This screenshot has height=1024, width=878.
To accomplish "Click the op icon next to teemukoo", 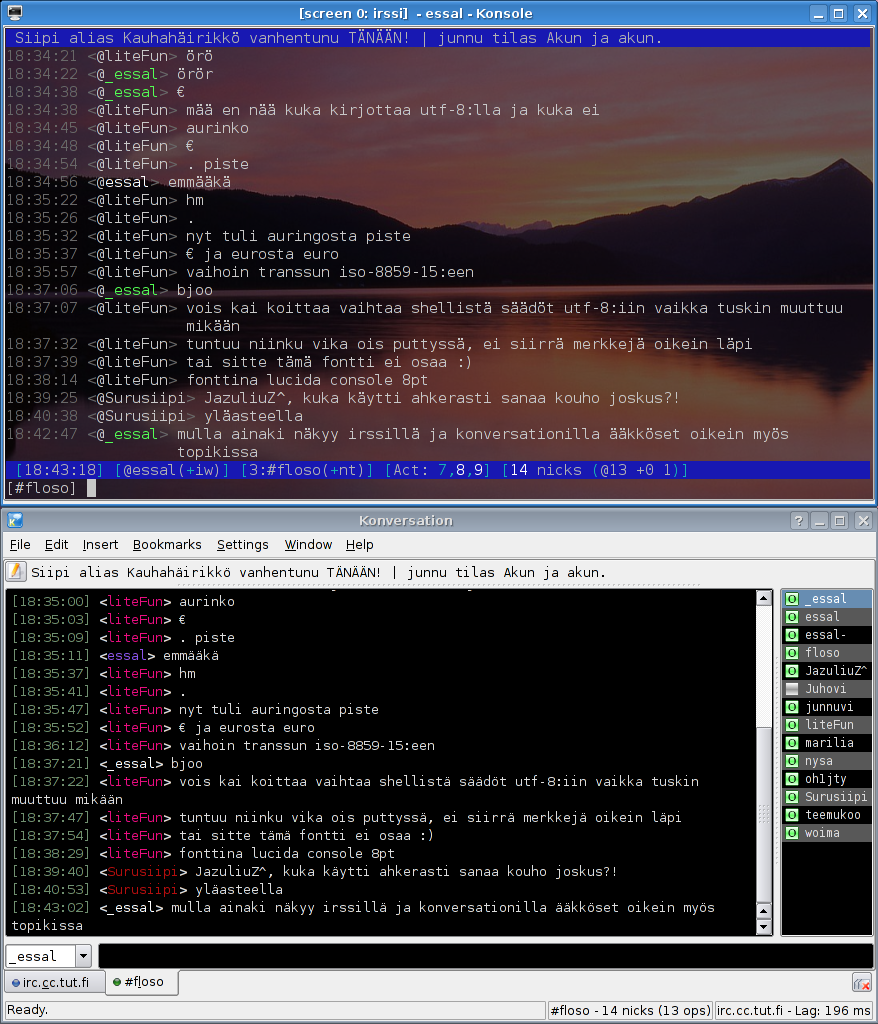I will [792, 815].
